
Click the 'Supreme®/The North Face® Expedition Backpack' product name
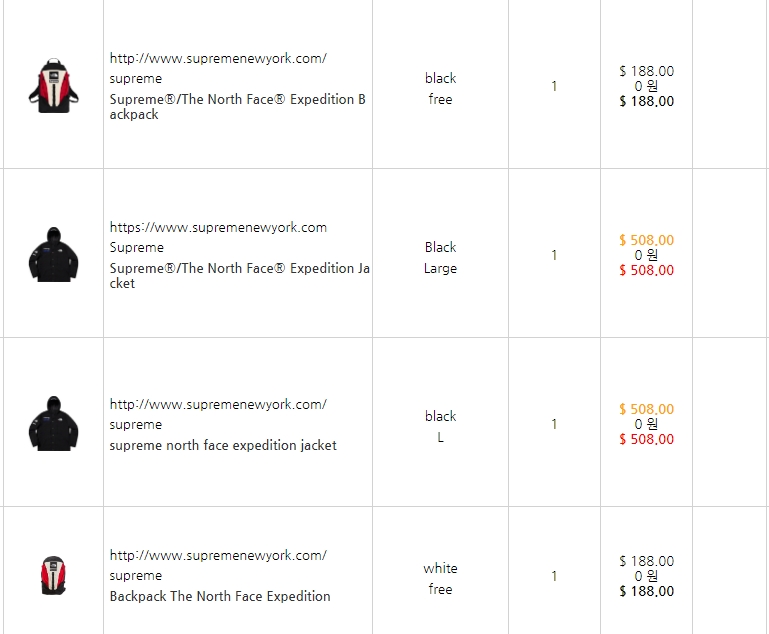pos(237,107)
